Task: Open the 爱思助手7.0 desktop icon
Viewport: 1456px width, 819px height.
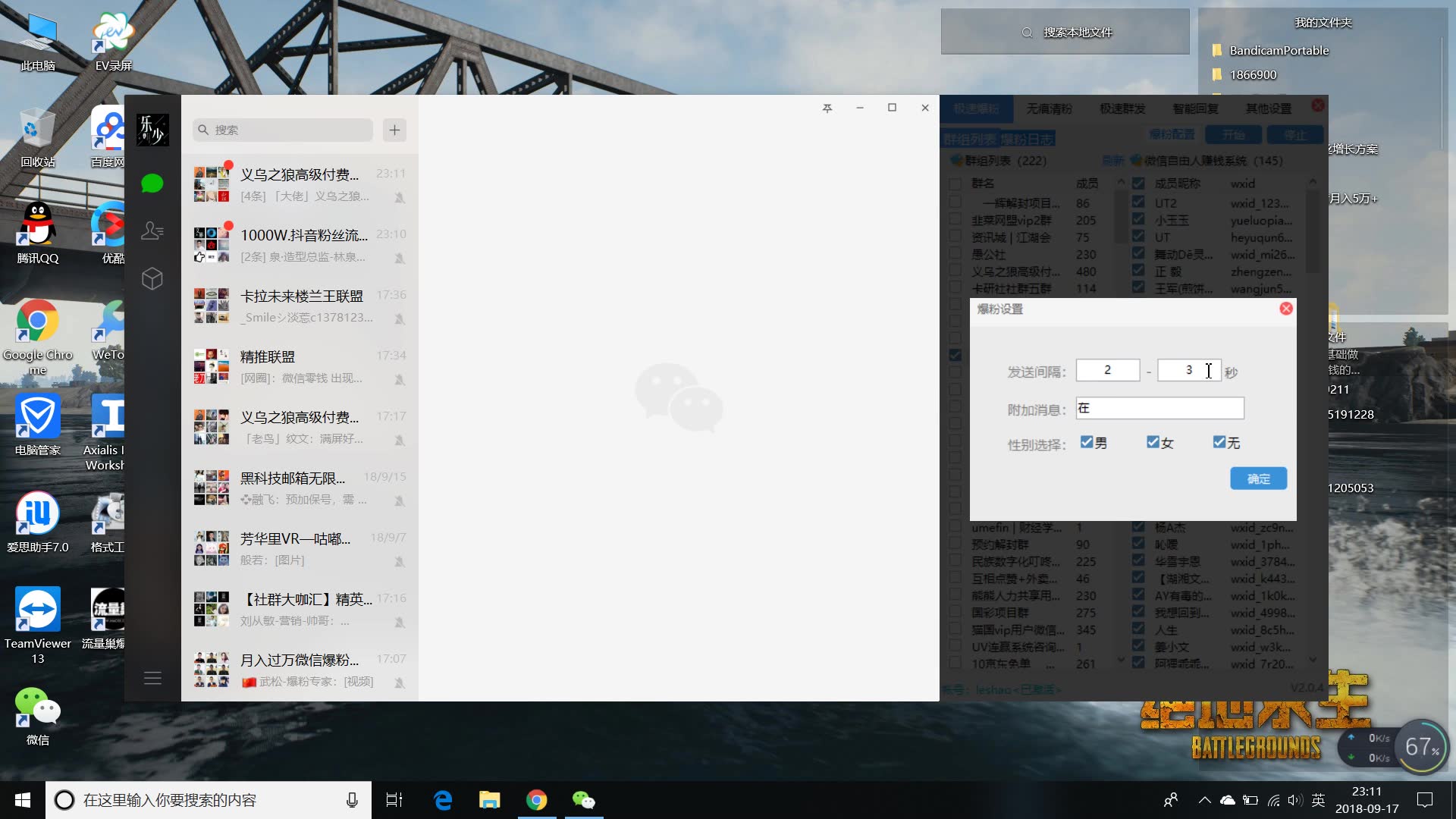Action: (38, 522)
